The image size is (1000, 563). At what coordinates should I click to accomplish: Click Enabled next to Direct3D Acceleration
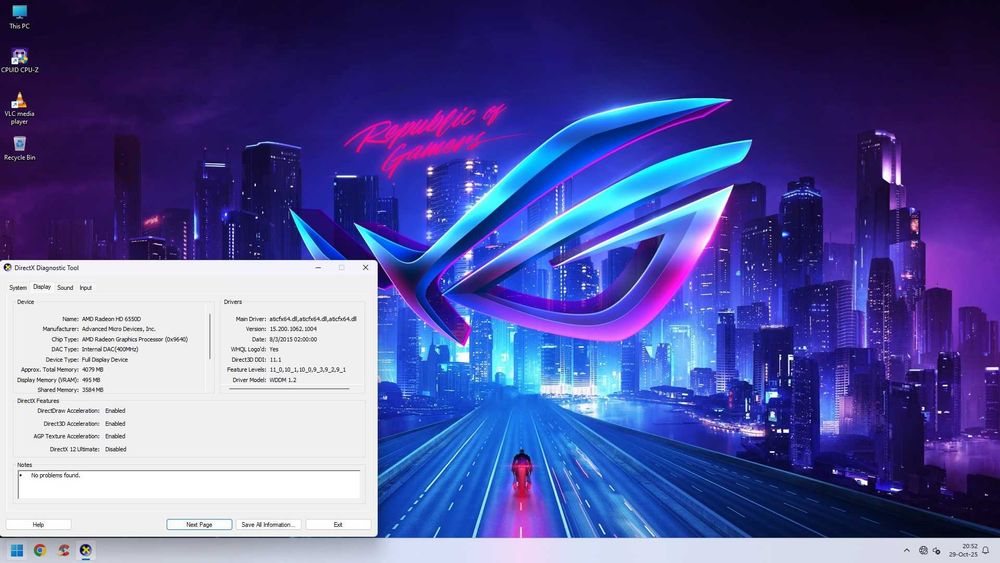pos(115,423)
